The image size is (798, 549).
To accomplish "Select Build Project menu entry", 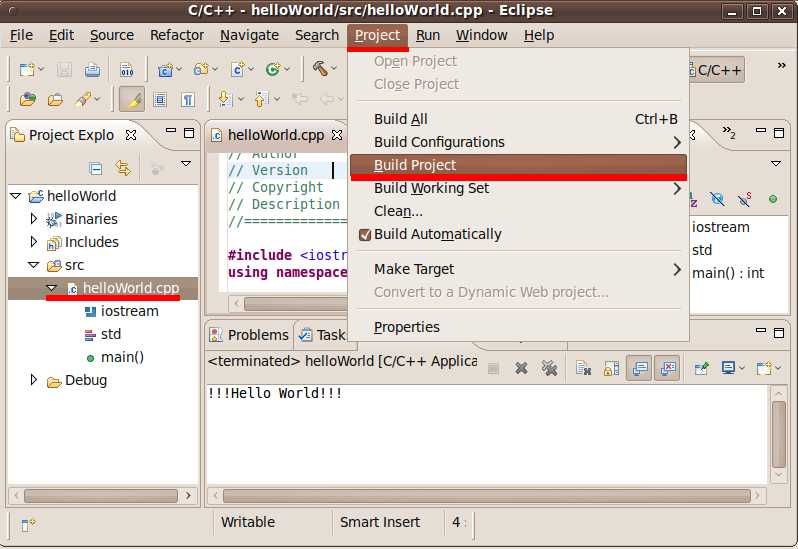I will pos(518,165).
